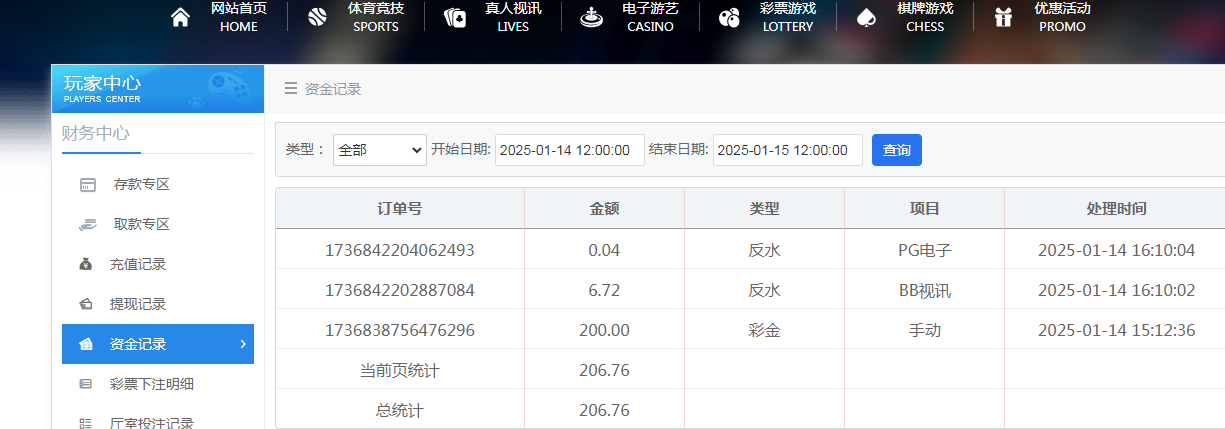Viewport: 1225px width, 429px height.
Task: Expand the 资金记录 sidebar arrow
Action: pyautogui.click(x=243, y=344)
